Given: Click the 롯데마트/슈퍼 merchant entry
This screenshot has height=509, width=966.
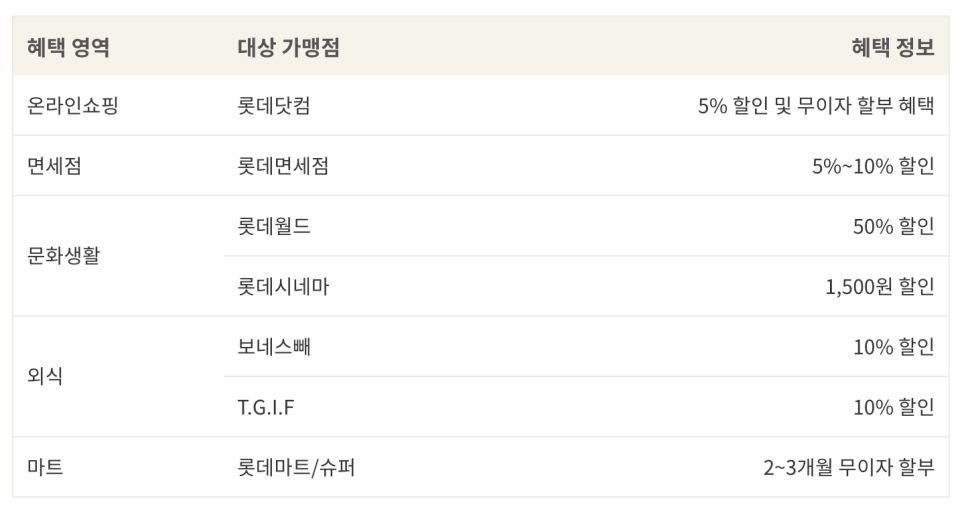Looking at the screenshot, I should click(296, 467).
